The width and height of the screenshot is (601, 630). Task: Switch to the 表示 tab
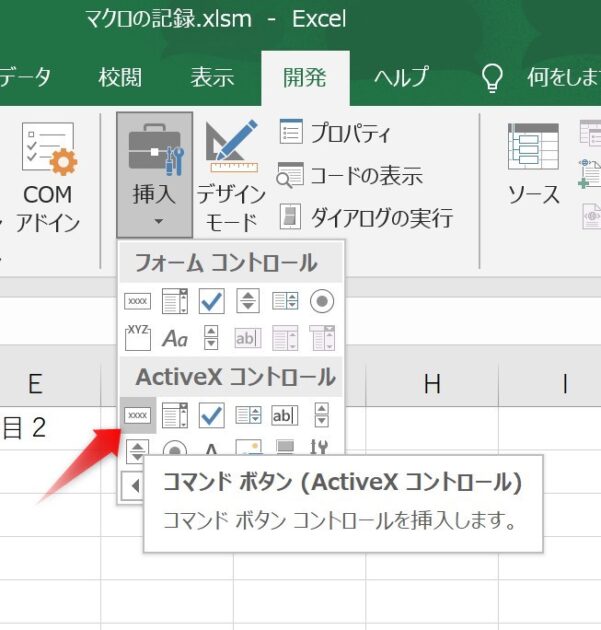click(x=212, y=77)
